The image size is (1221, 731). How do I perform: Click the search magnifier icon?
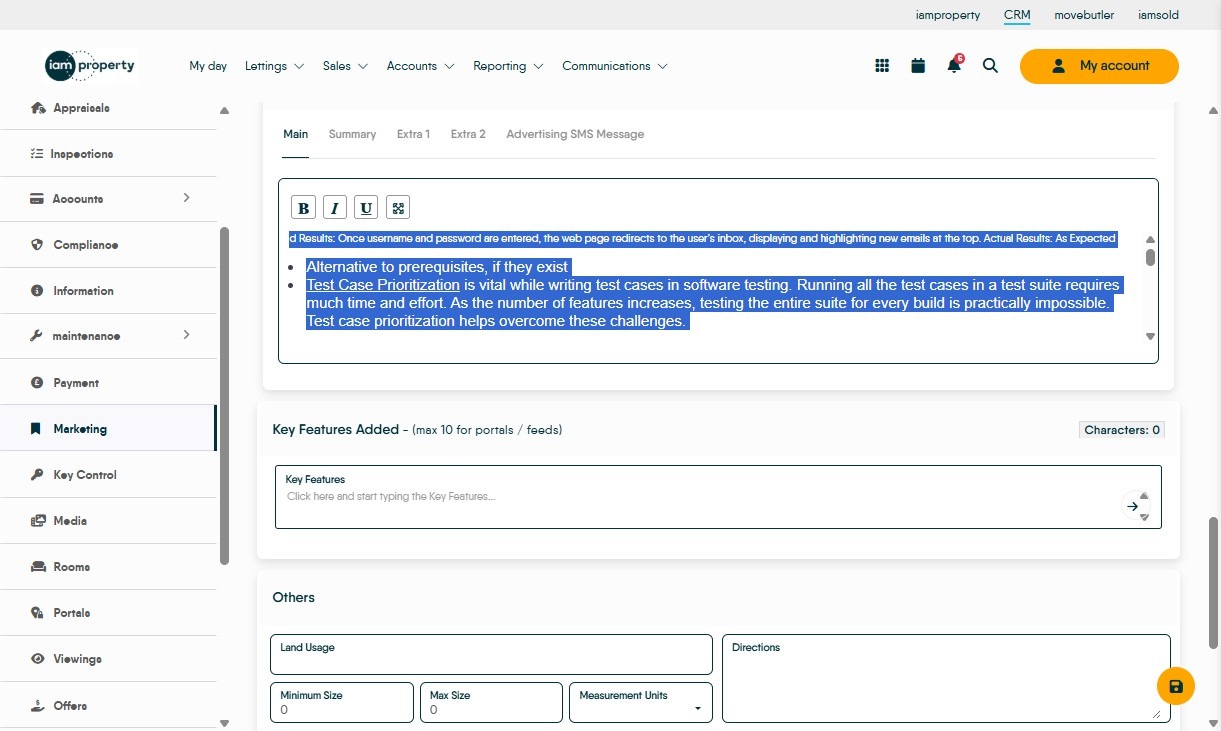tap(990, 66)
